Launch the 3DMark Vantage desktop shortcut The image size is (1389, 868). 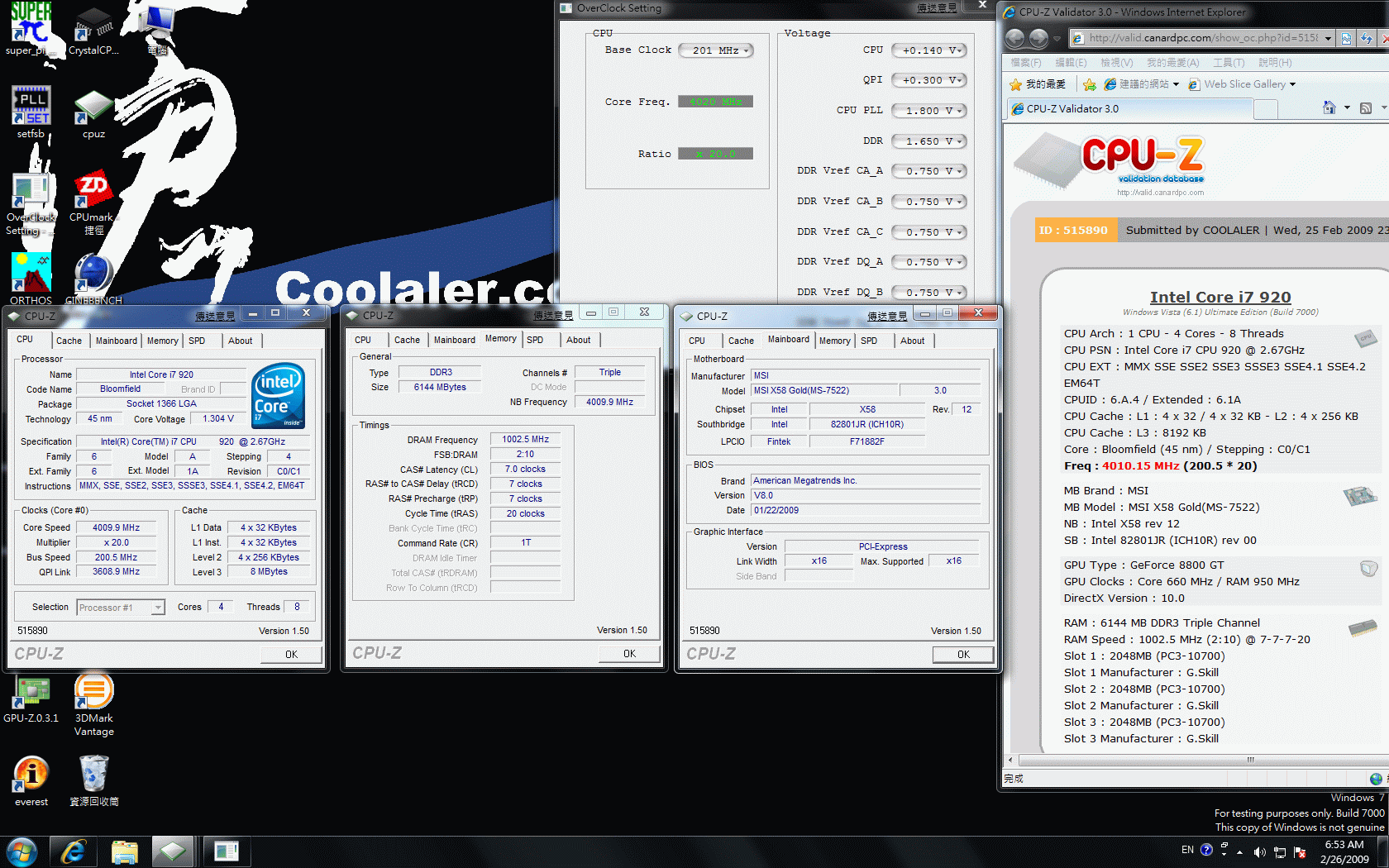click(x=93, y=705)
